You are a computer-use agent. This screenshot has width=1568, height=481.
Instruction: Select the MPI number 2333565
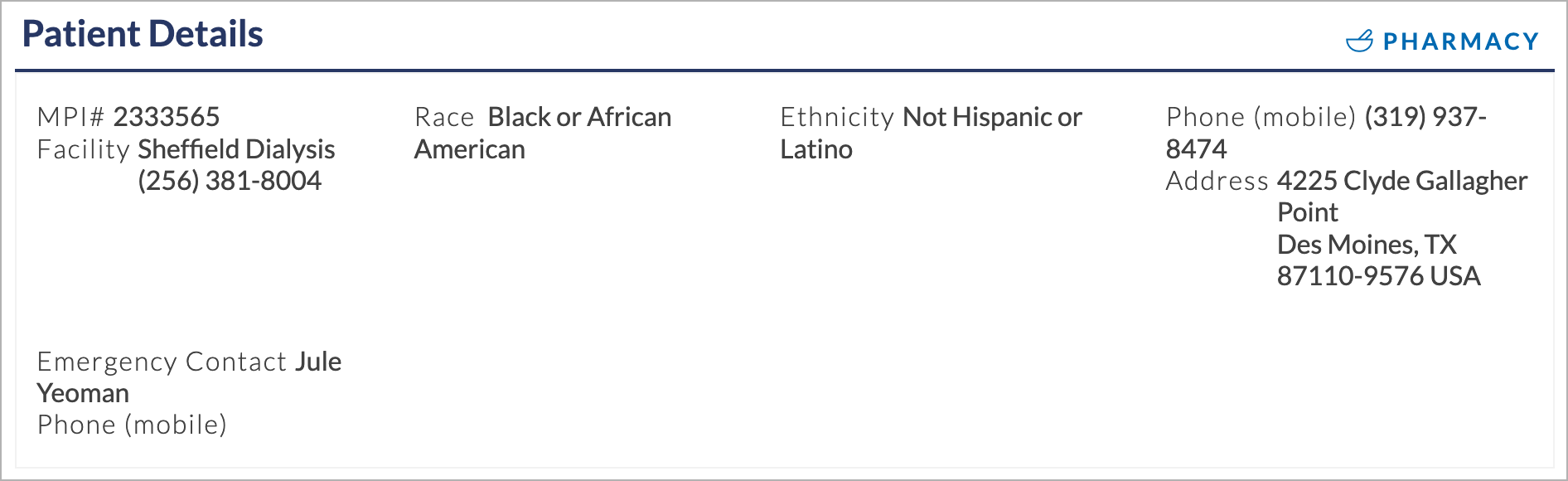coord(167,117)
